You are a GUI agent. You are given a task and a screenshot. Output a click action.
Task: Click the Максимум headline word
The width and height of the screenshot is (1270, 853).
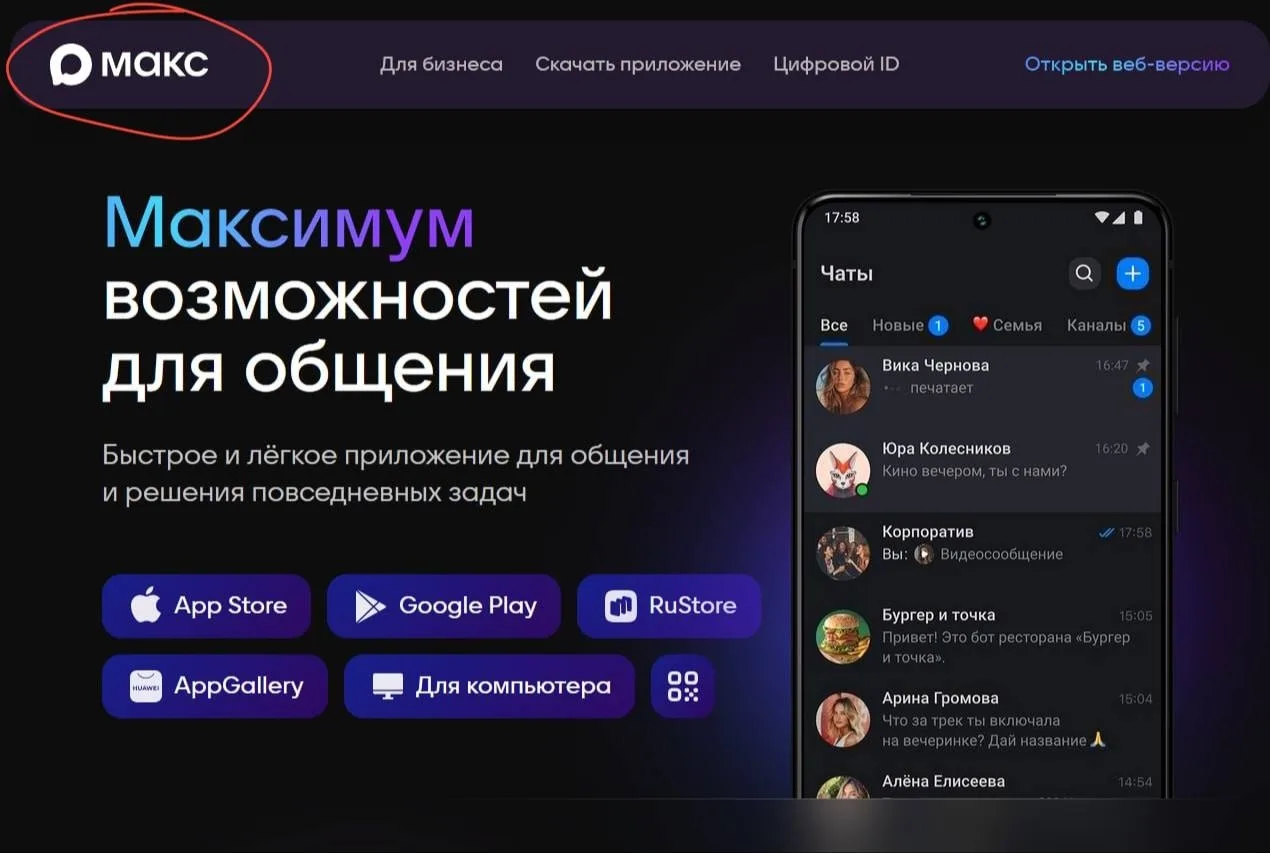coord(289,223)
